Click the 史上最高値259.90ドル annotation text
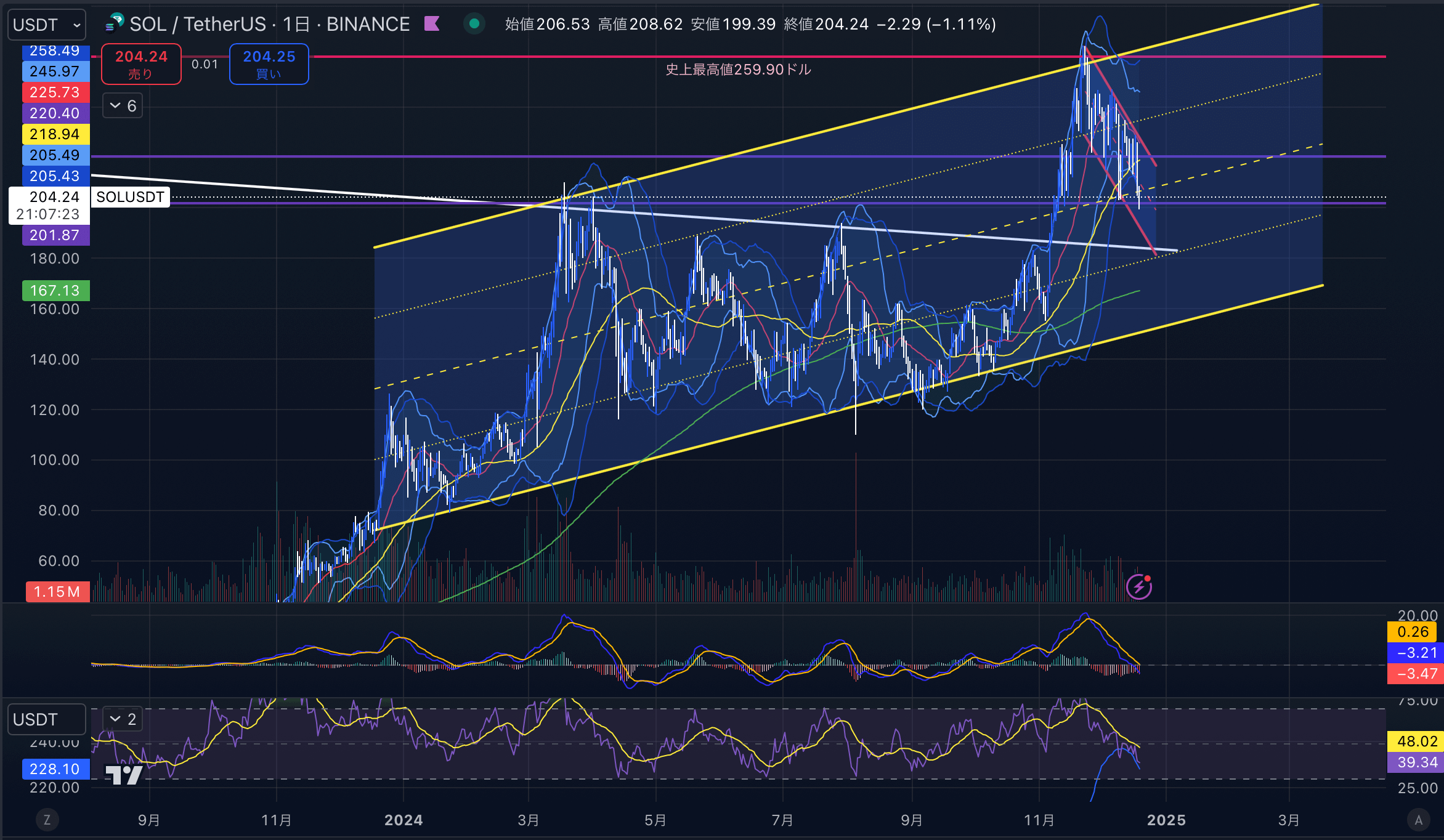The width and height of the screenshot is (1444, 840). [738, 70]
